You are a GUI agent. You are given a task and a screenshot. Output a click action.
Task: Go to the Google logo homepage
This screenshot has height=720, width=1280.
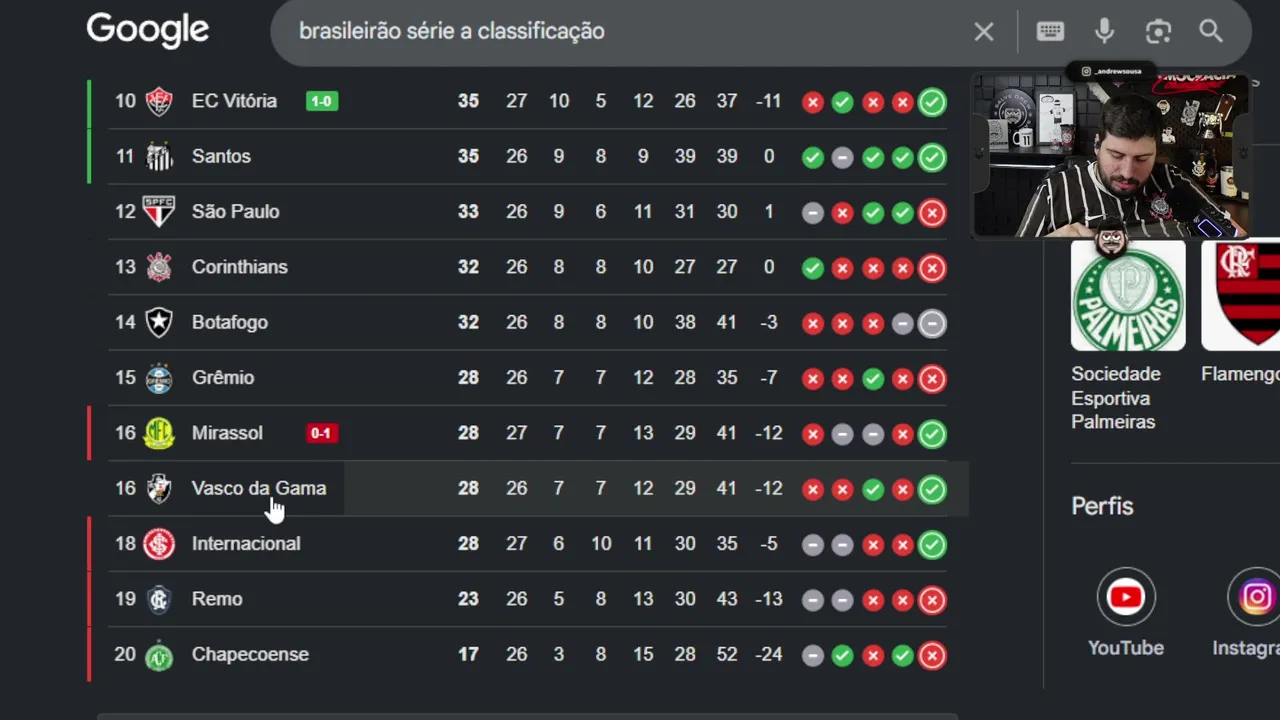[148, 31]
